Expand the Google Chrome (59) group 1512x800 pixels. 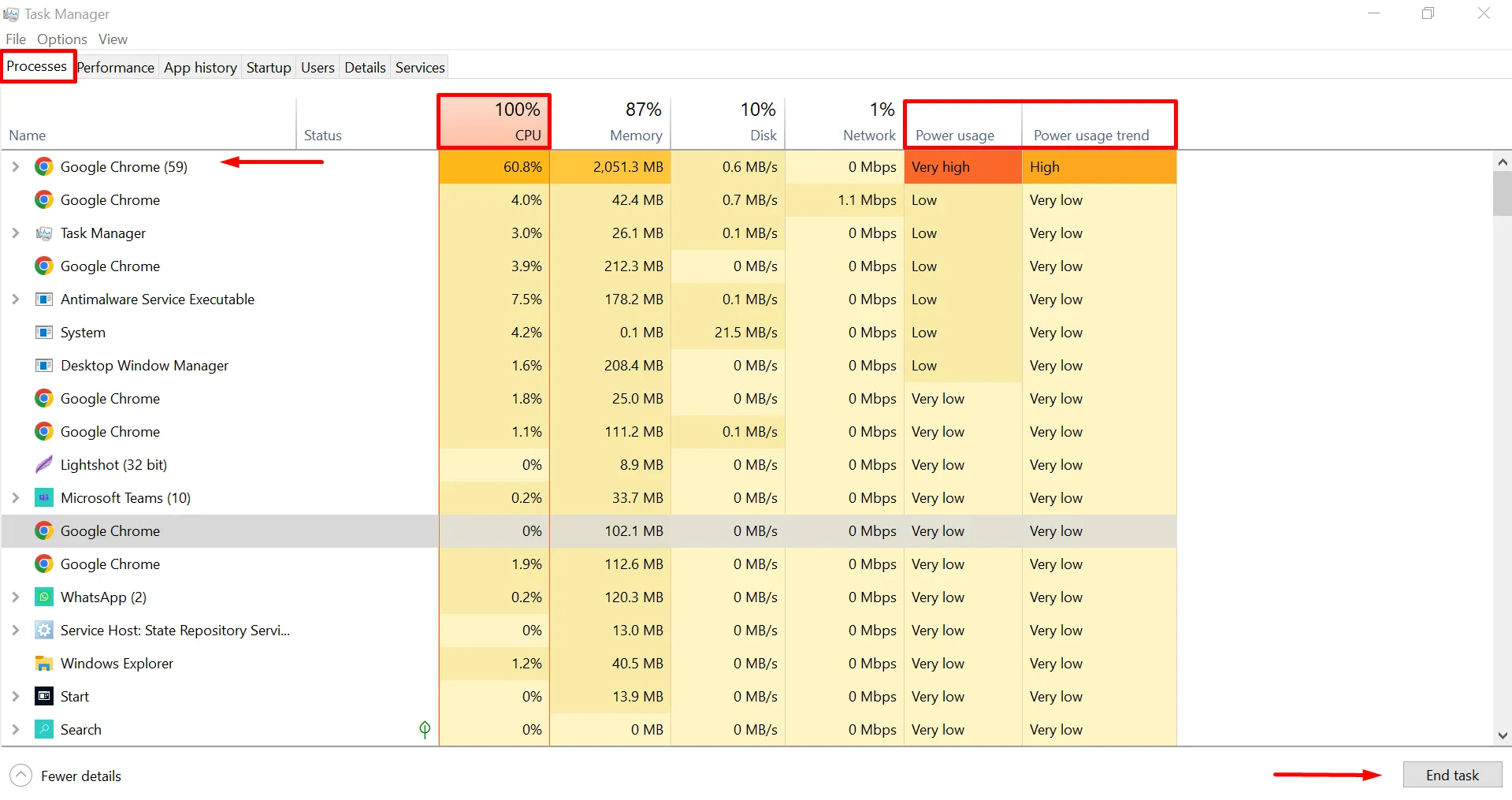(15, 167)
